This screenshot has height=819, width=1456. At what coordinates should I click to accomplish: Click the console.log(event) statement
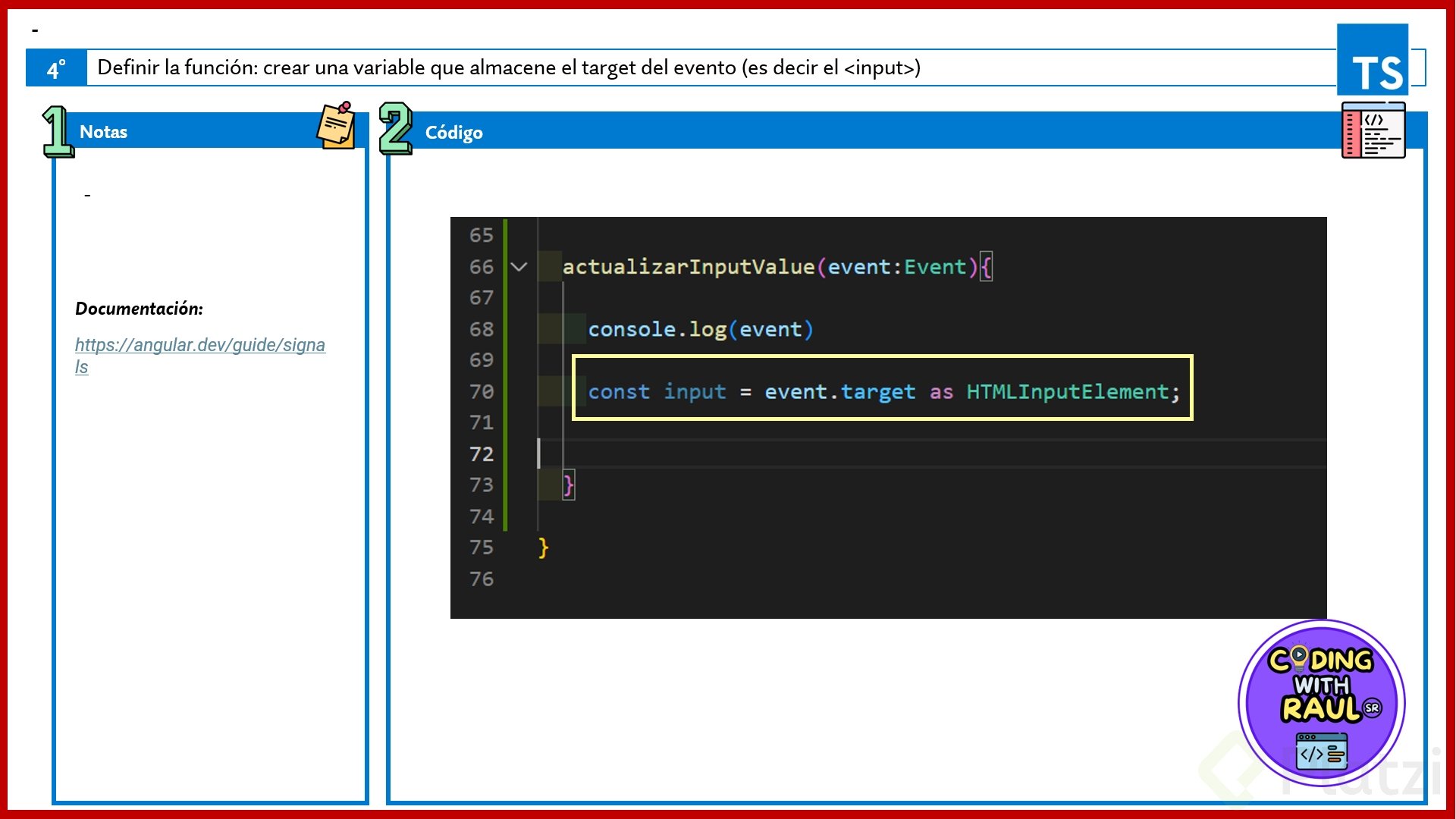click(700, 330)
